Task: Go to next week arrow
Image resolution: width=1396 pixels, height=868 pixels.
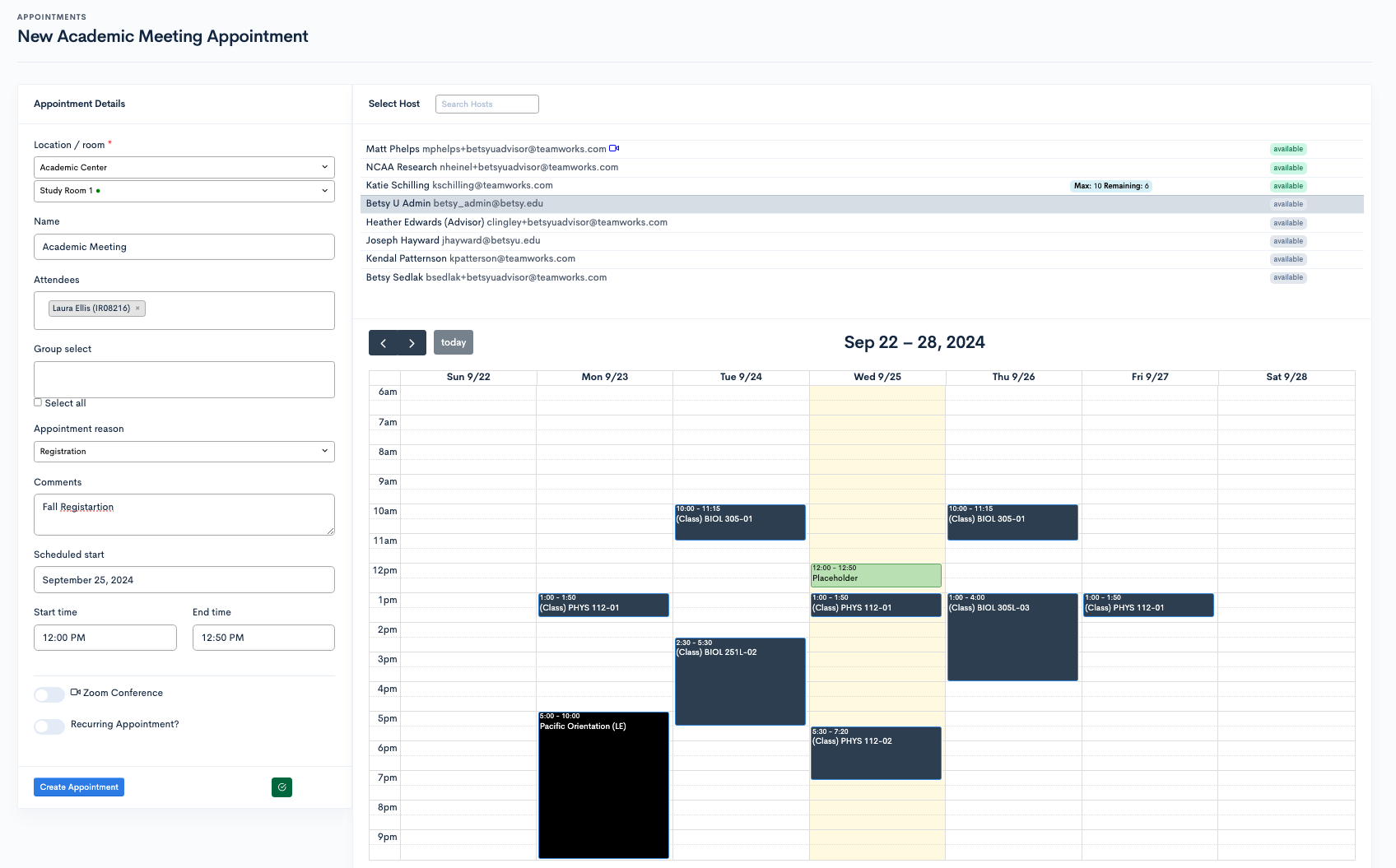Action: [x=412, y=343]
